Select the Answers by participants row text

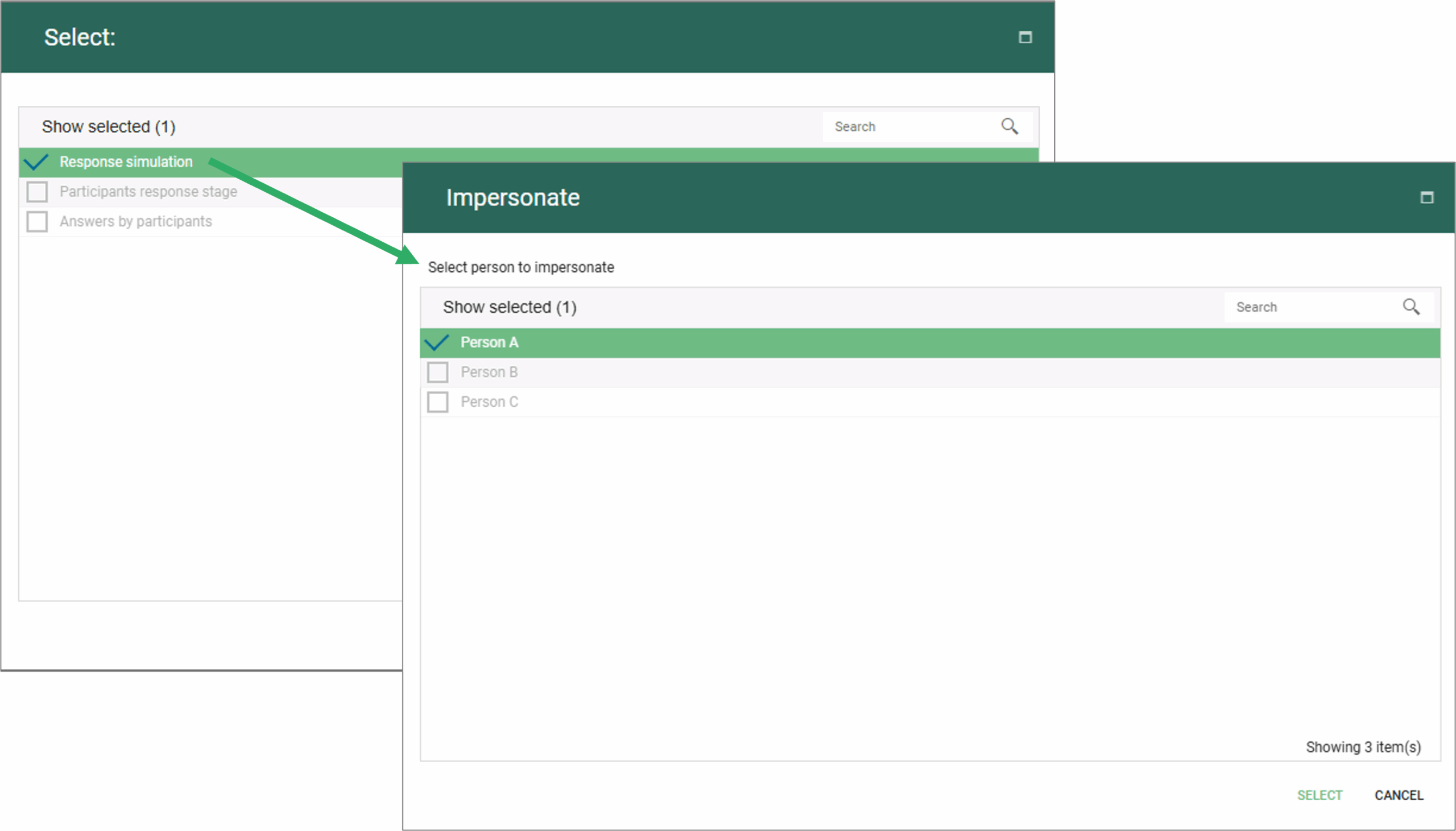(x=136, y=221)
